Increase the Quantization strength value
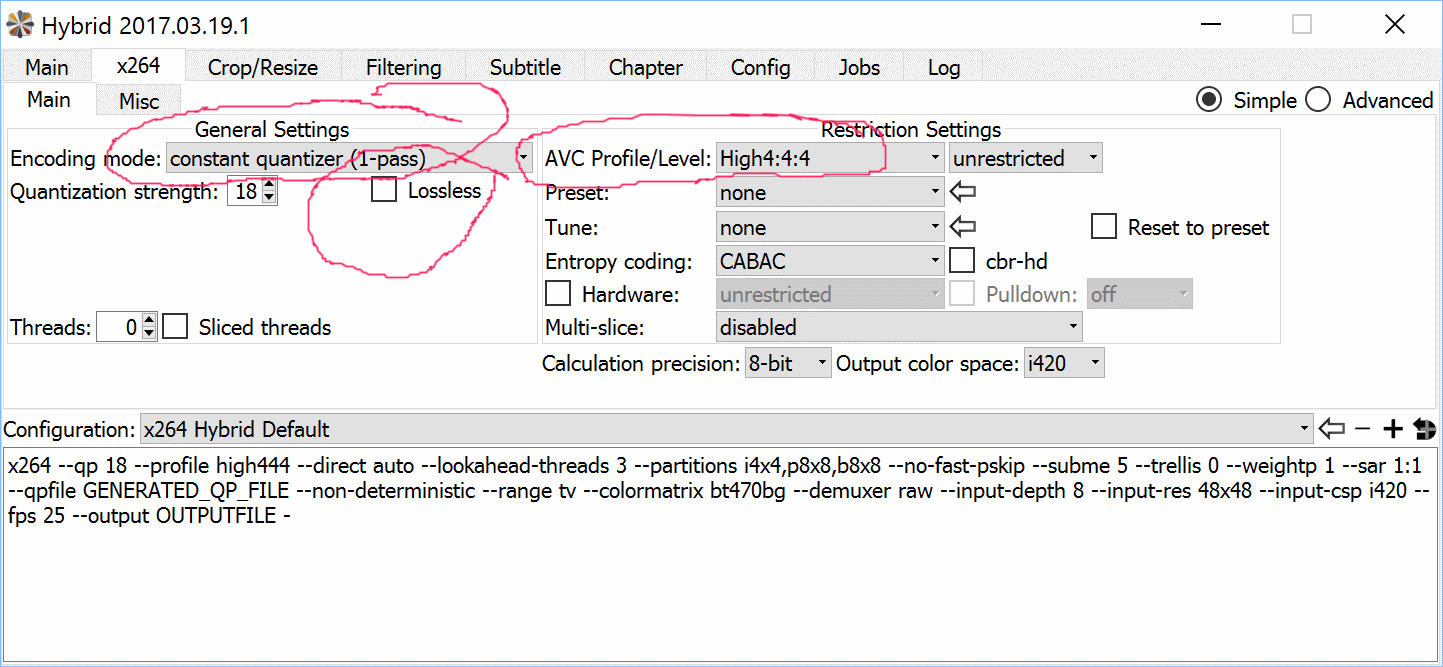The image size is (1443, 667). tap(268, 185)
